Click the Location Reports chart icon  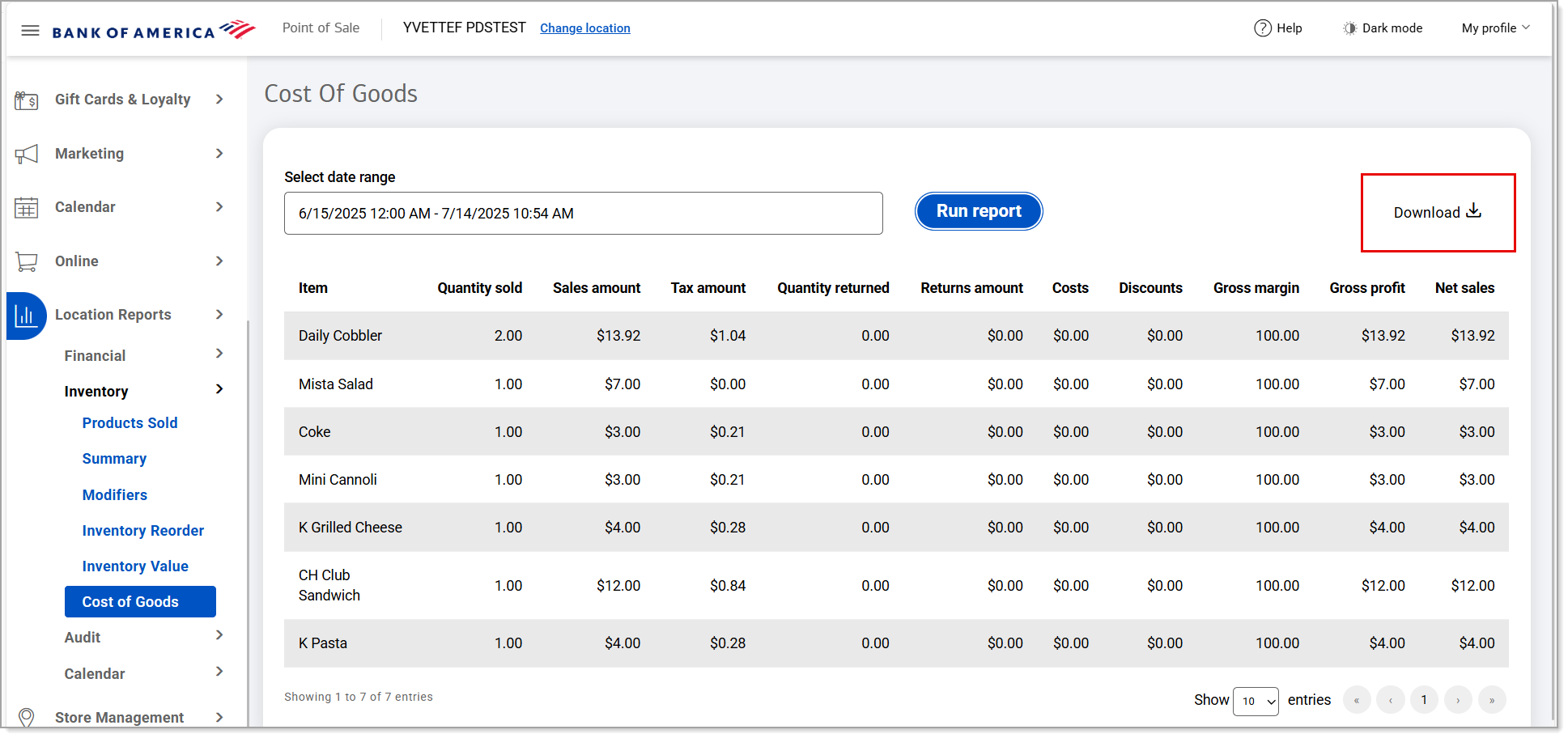click(x=26, y=316)
